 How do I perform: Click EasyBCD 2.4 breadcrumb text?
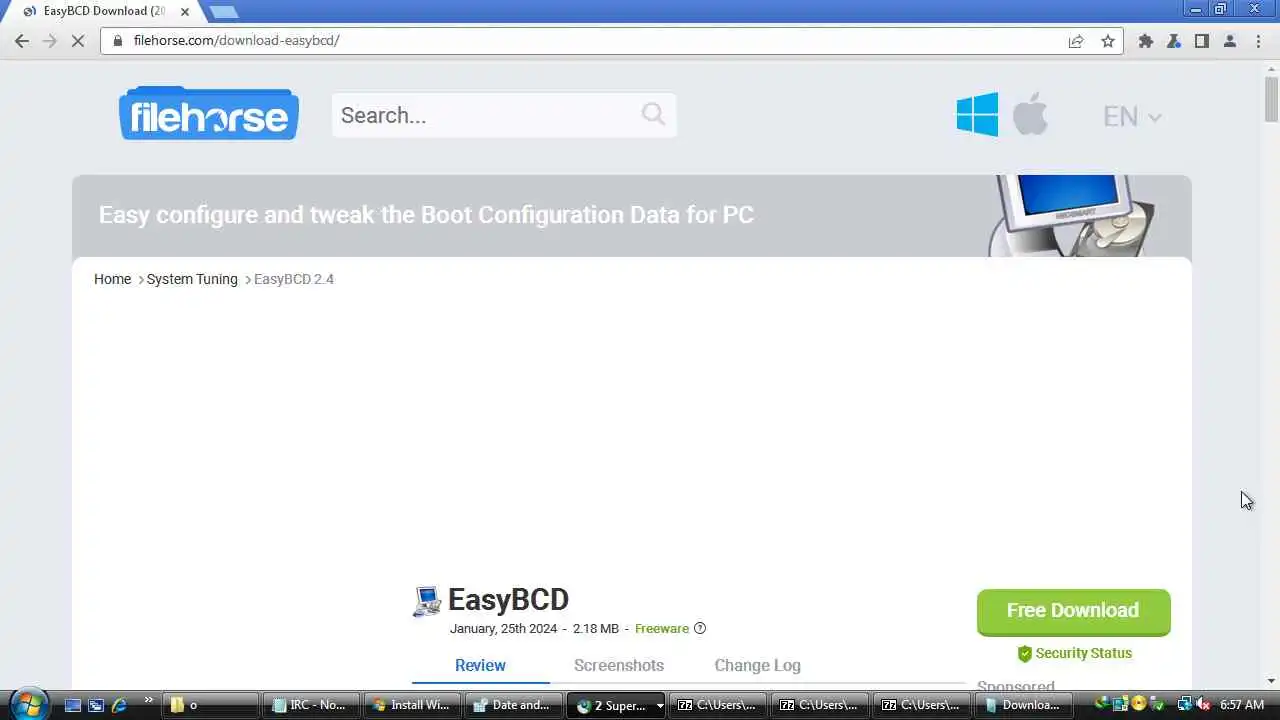(294, 279)
